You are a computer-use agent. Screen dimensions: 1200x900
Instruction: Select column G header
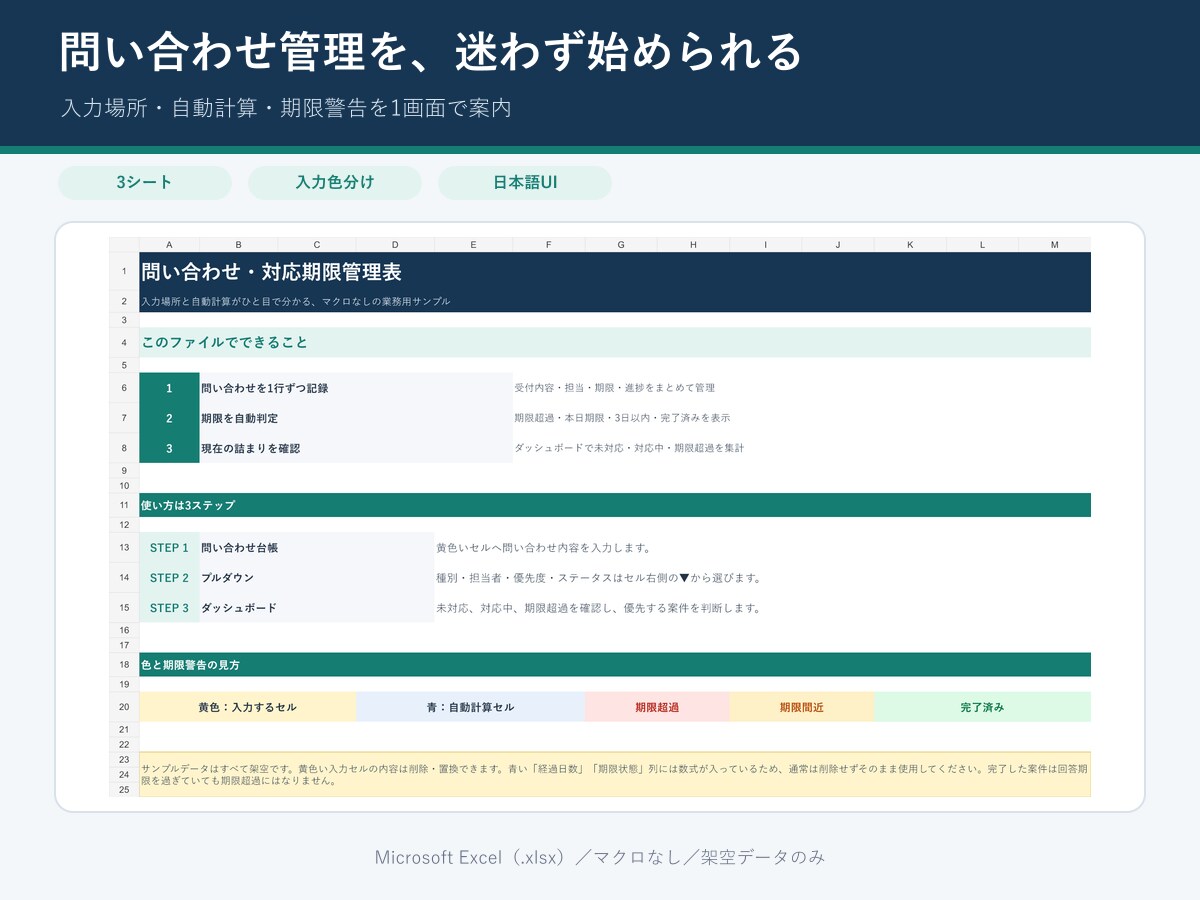pyautogui.click(x=621, y=245)
